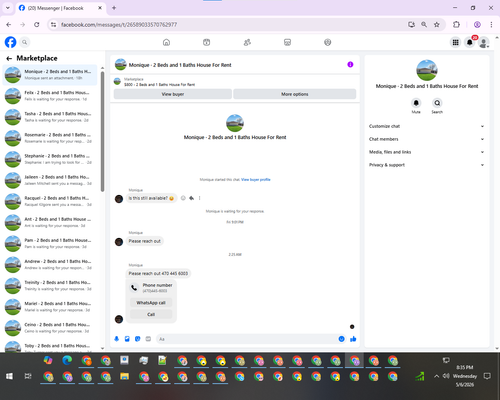Open the taskbar clock showing 8:35 PM

point(465,376)
